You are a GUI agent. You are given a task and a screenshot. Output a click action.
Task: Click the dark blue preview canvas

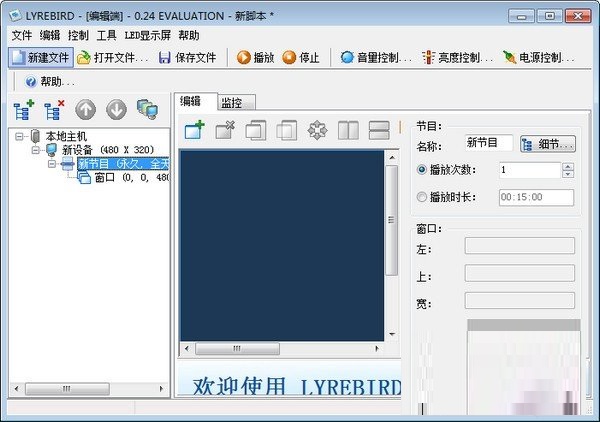point(282,245)
